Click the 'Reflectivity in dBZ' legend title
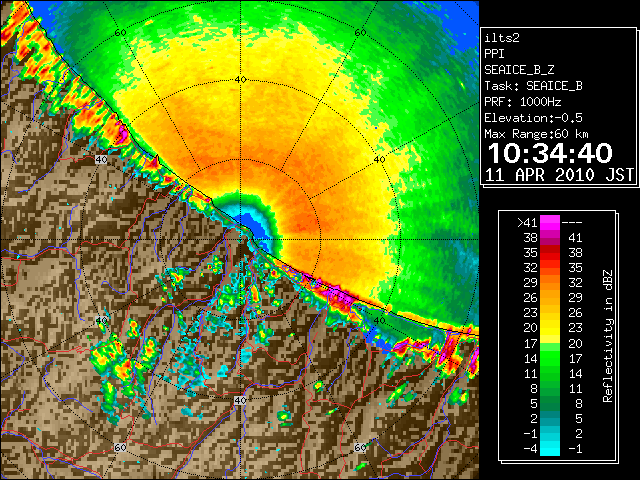Screen dimensions: 640x480 608,336
